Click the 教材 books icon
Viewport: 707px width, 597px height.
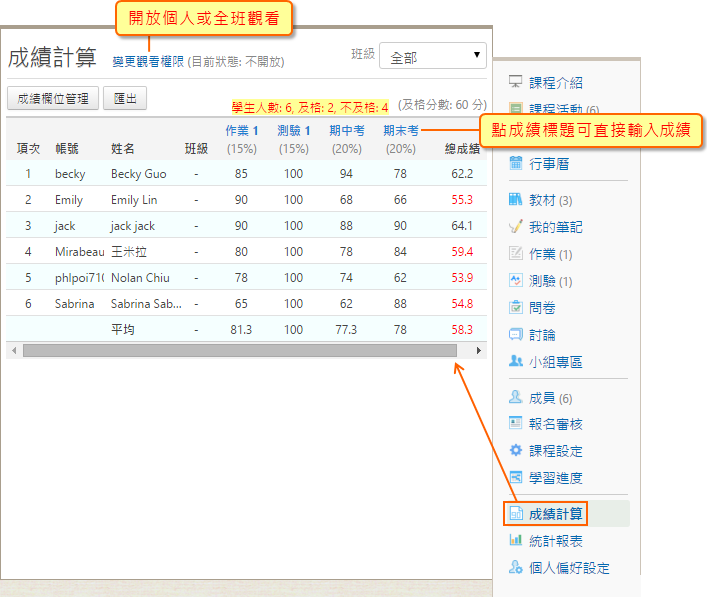pyautogui.click(x=516, y=200)
